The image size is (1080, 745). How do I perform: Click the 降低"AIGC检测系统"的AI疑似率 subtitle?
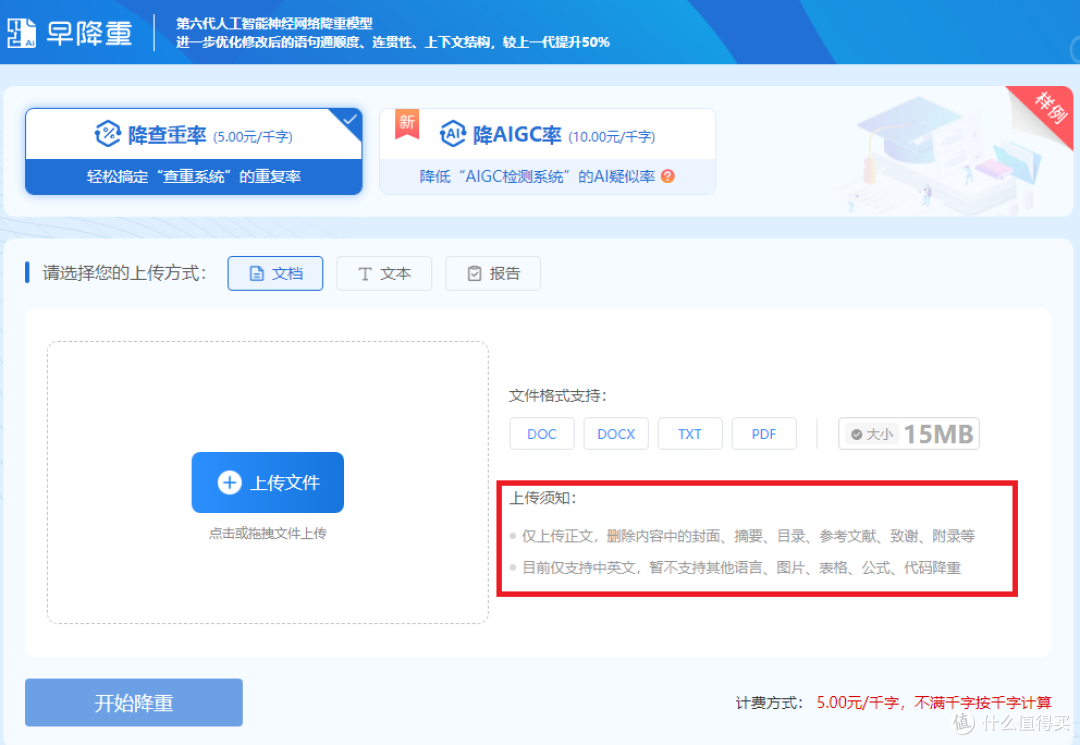coord(537,177)
